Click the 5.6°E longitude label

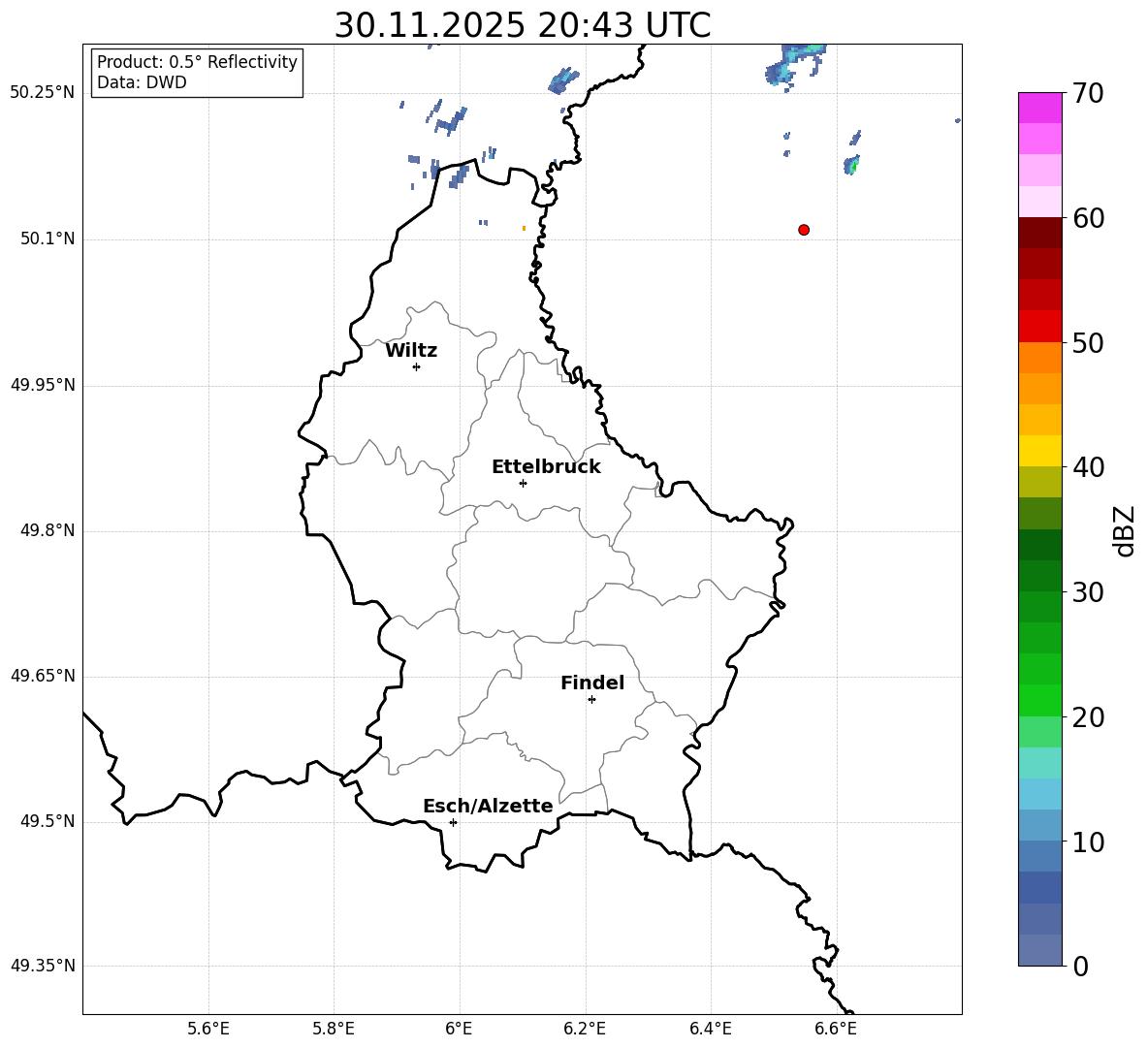click(x=208, y=1030)
